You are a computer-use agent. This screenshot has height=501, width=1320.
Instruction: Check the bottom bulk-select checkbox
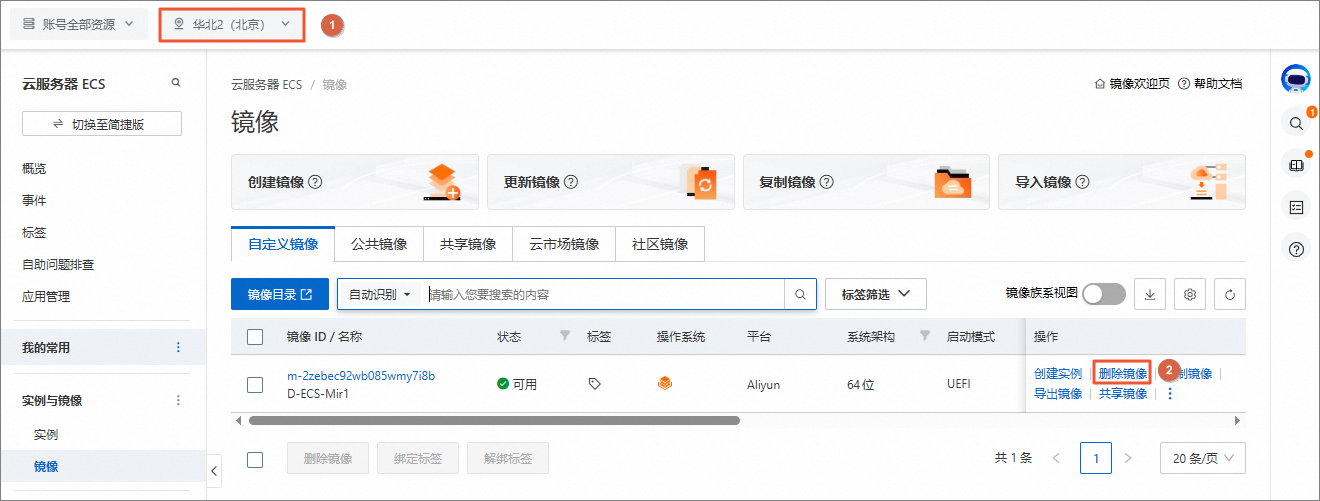pyautogui.click(x=255, y=459)
